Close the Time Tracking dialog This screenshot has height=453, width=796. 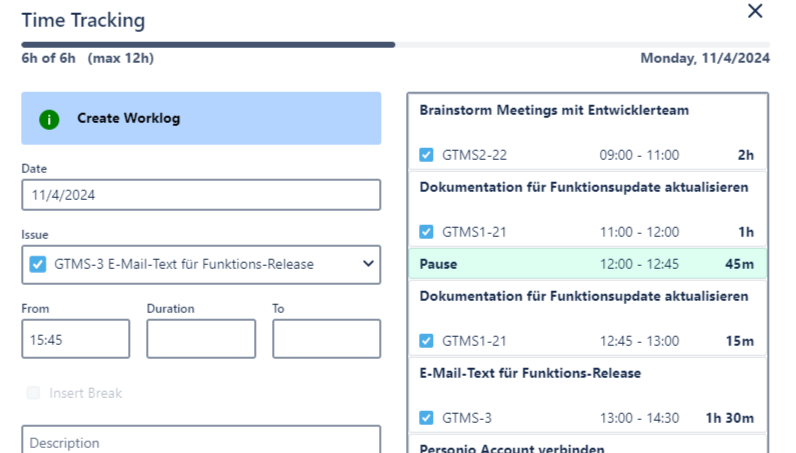[755, 11]
